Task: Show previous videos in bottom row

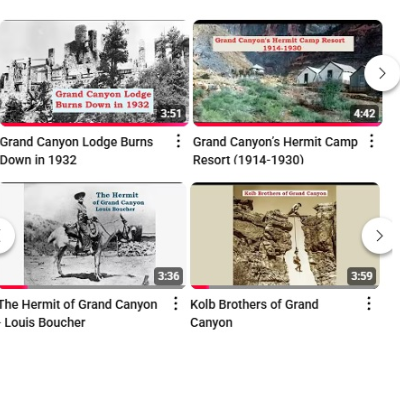Action: 5,236
